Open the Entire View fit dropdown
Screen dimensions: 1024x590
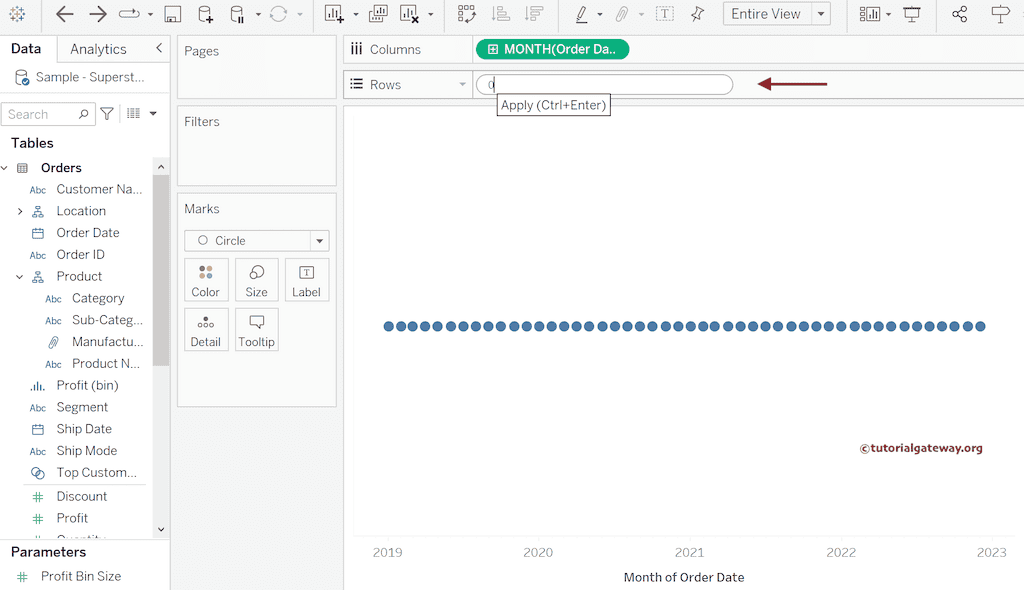coord(821,14)
